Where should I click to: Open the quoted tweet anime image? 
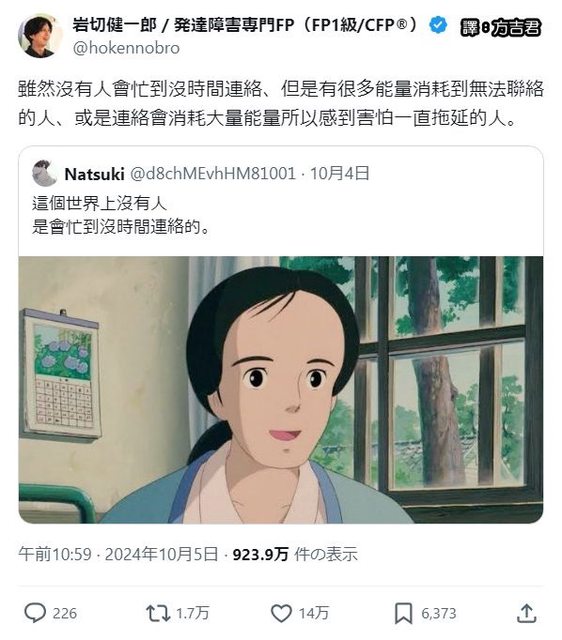pos(281,389)
